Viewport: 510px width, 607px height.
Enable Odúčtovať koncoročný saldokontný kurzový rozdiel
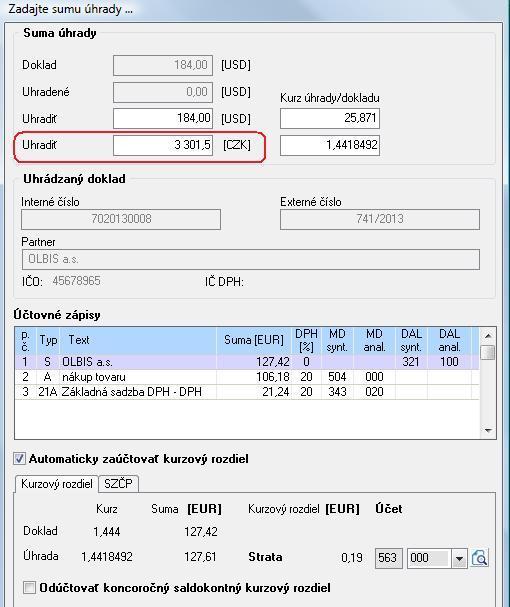pyautogui.click(x=29, y=587)
